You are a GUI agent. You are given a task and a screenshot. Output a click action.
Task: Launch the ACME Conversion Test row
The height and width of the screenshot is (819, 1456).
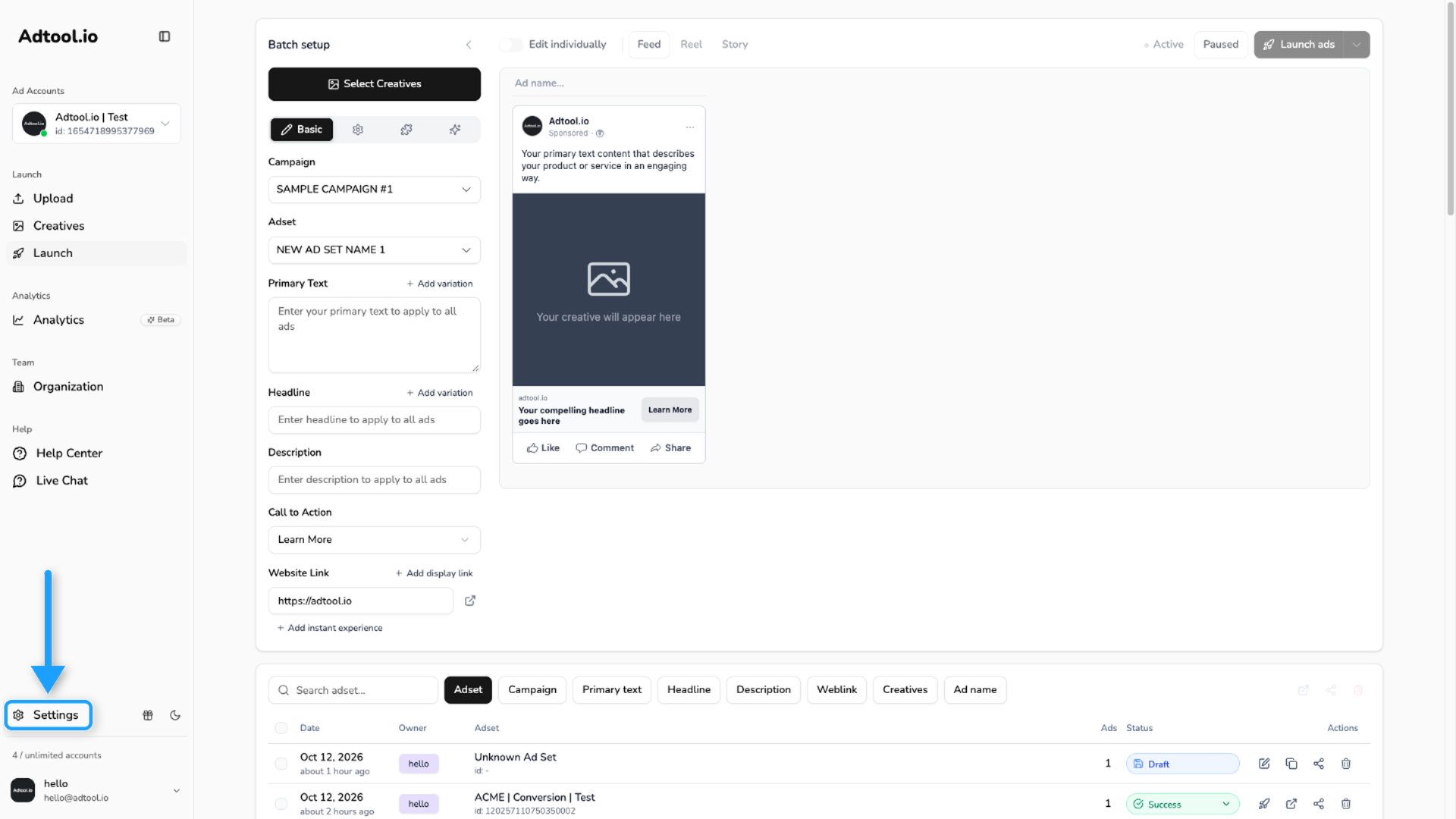(1264, 804)
